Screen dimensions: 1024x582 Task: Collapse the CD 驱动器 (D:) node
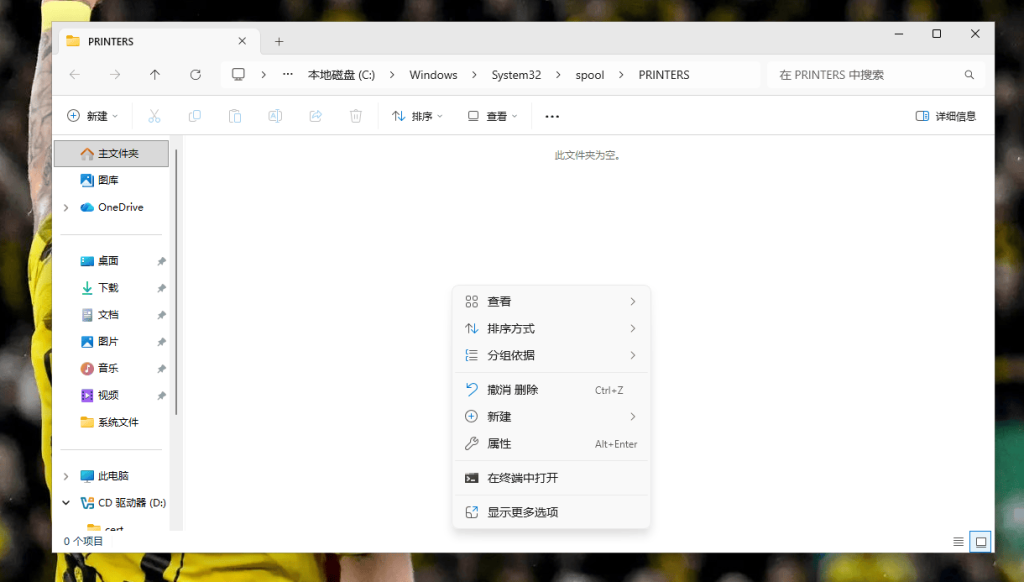click(66, 503)
